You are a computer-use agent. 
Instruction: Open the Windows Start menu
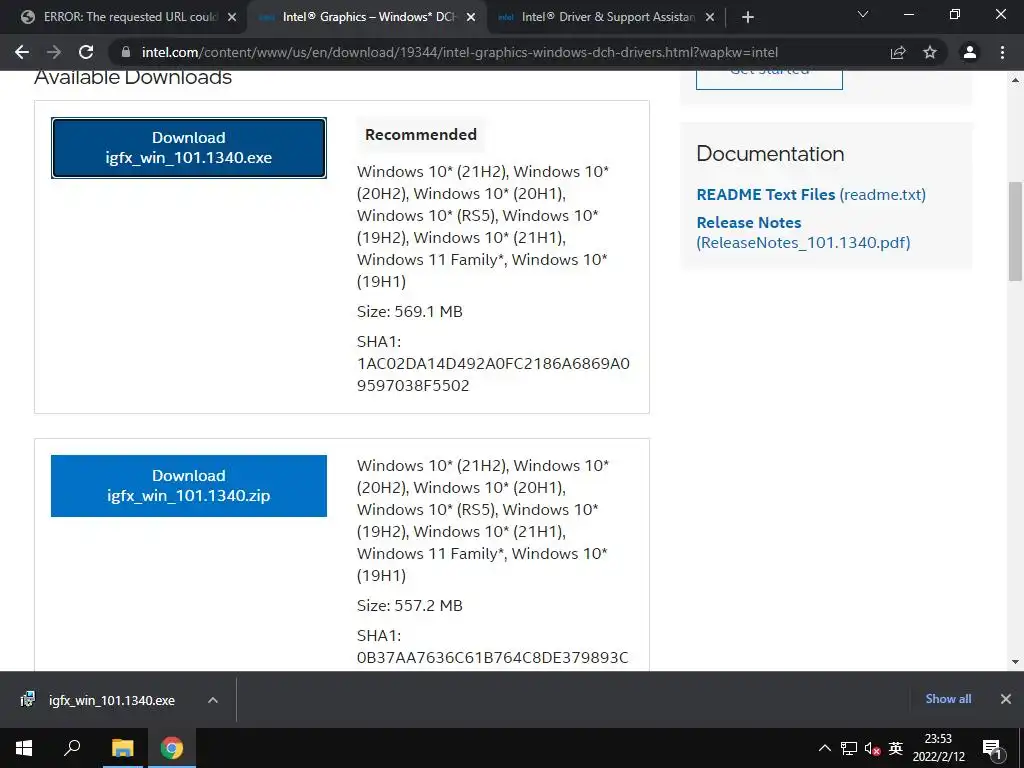[24, 748]
